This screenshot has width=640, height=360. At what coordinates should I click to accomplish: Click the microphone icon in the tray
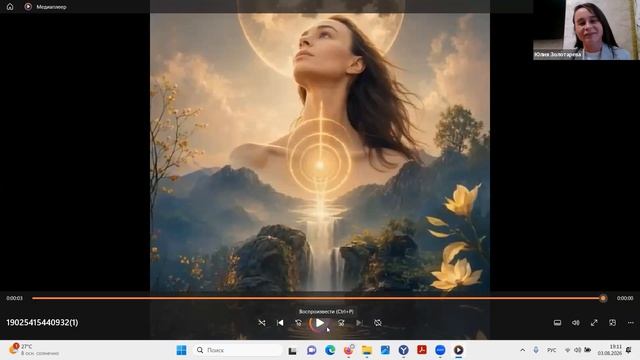pos(536,350)
